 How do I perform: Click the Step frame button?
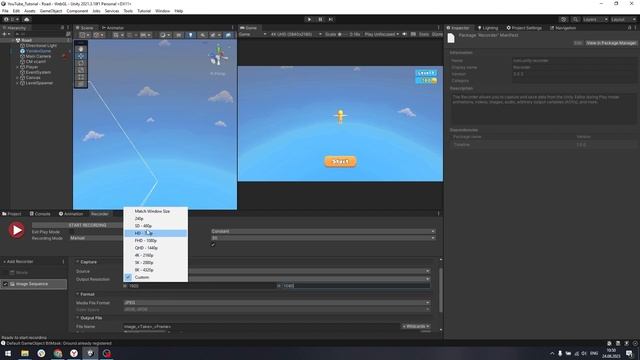tap(331, 19)
